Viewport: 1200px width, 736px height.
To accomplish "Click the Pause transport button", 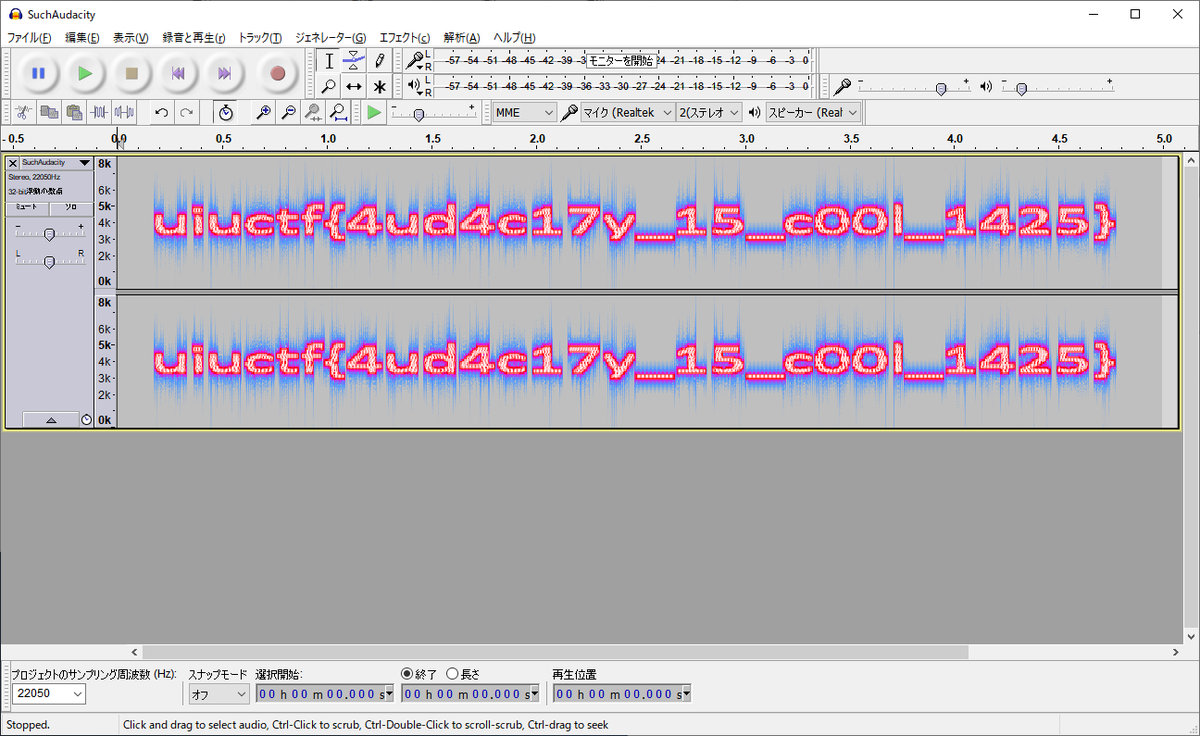I will click(38, 73).
